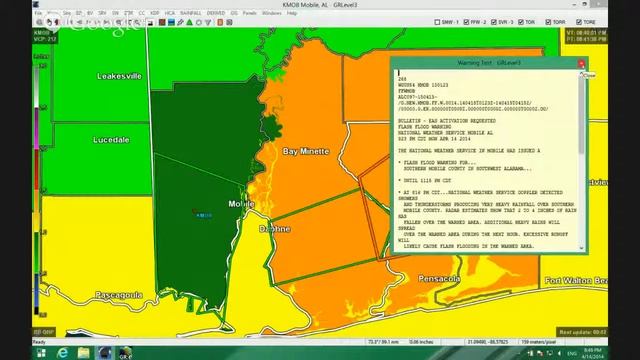Screen dimensions: 640x360
Task: Step back one radar frame
Action: coord(80,22)
